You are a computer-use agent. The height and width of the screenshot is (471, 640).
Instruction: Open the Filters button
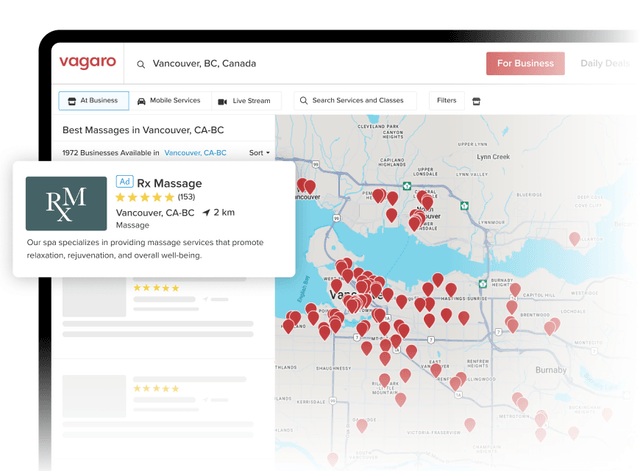pos(447,100)
